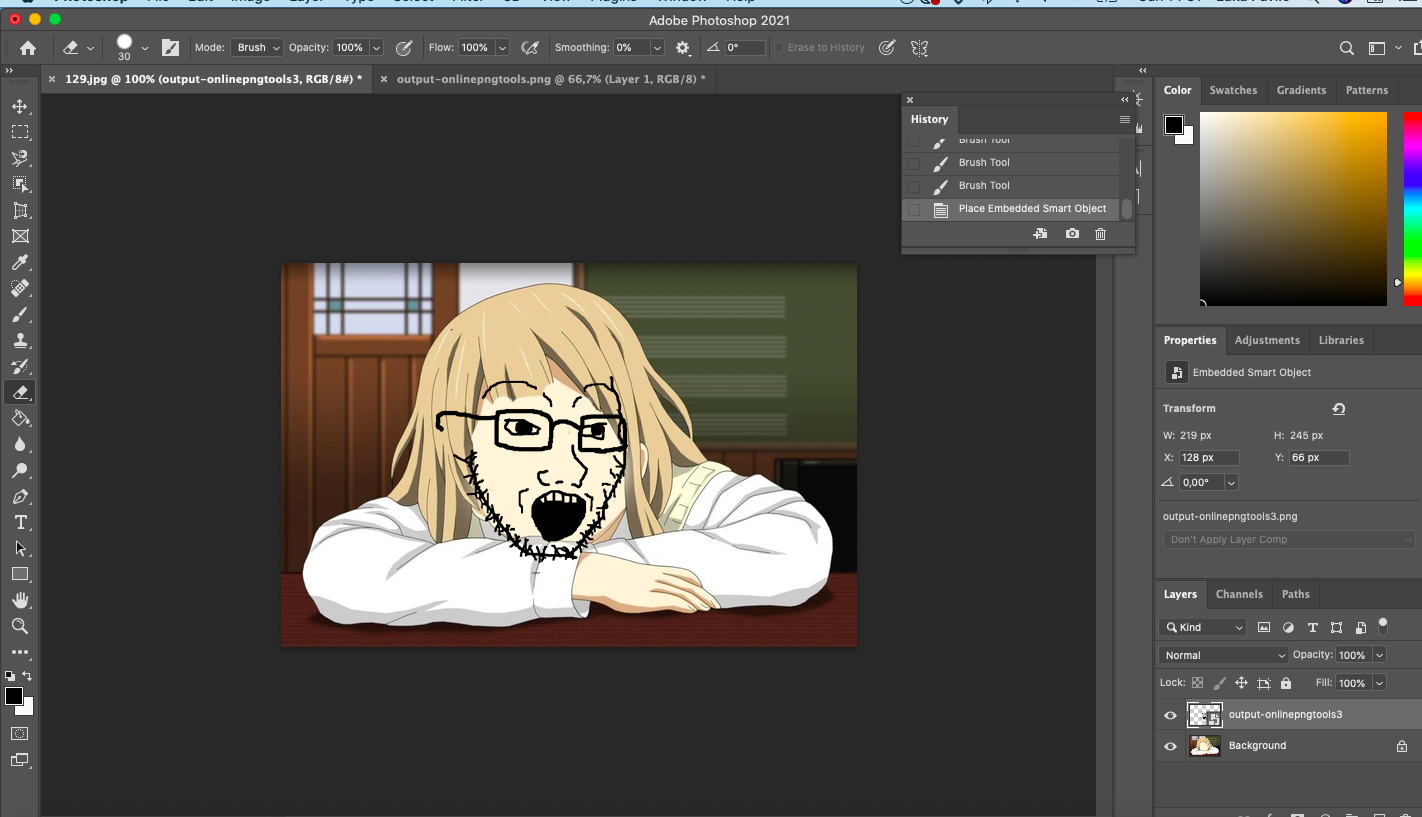Toggle Quick Mask mode
Screen dimensions: 1422x817
[x=20, y=734]
